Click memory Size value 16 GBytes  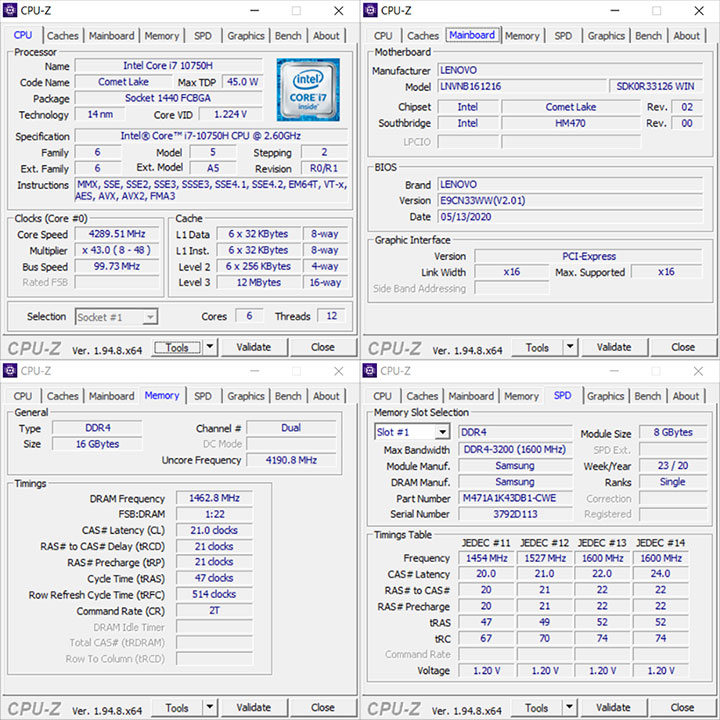pyautogui.click(x=97, y=444)
